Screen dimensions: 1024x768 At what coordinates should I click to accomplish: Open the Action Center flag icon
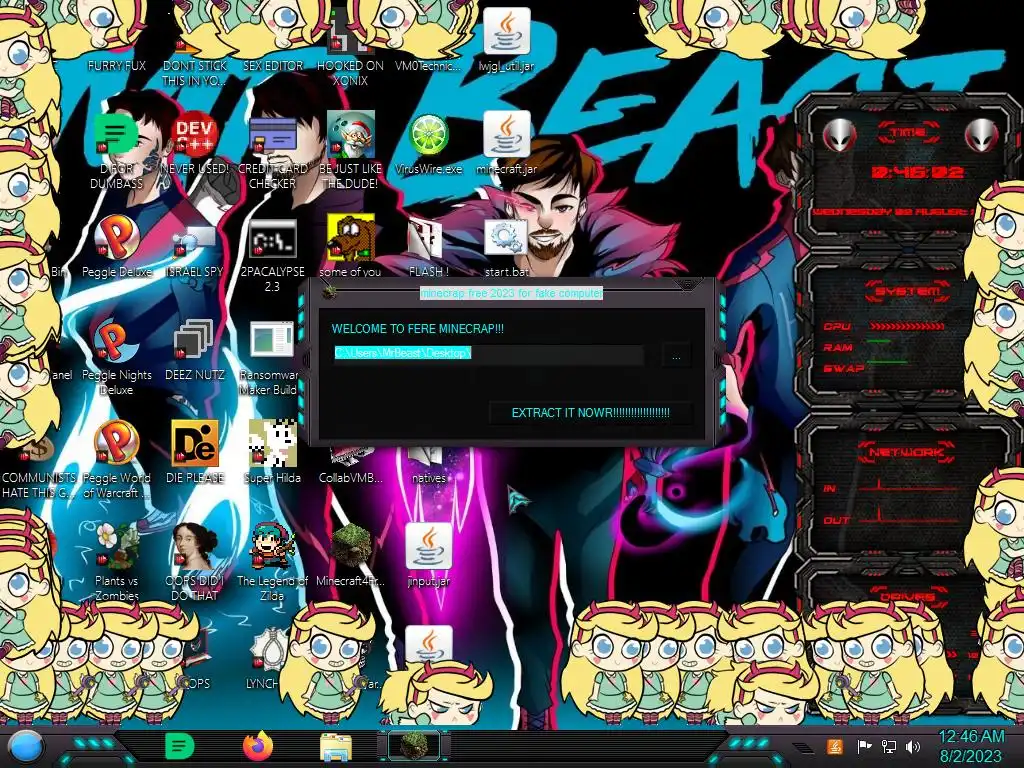pos(864,746)
